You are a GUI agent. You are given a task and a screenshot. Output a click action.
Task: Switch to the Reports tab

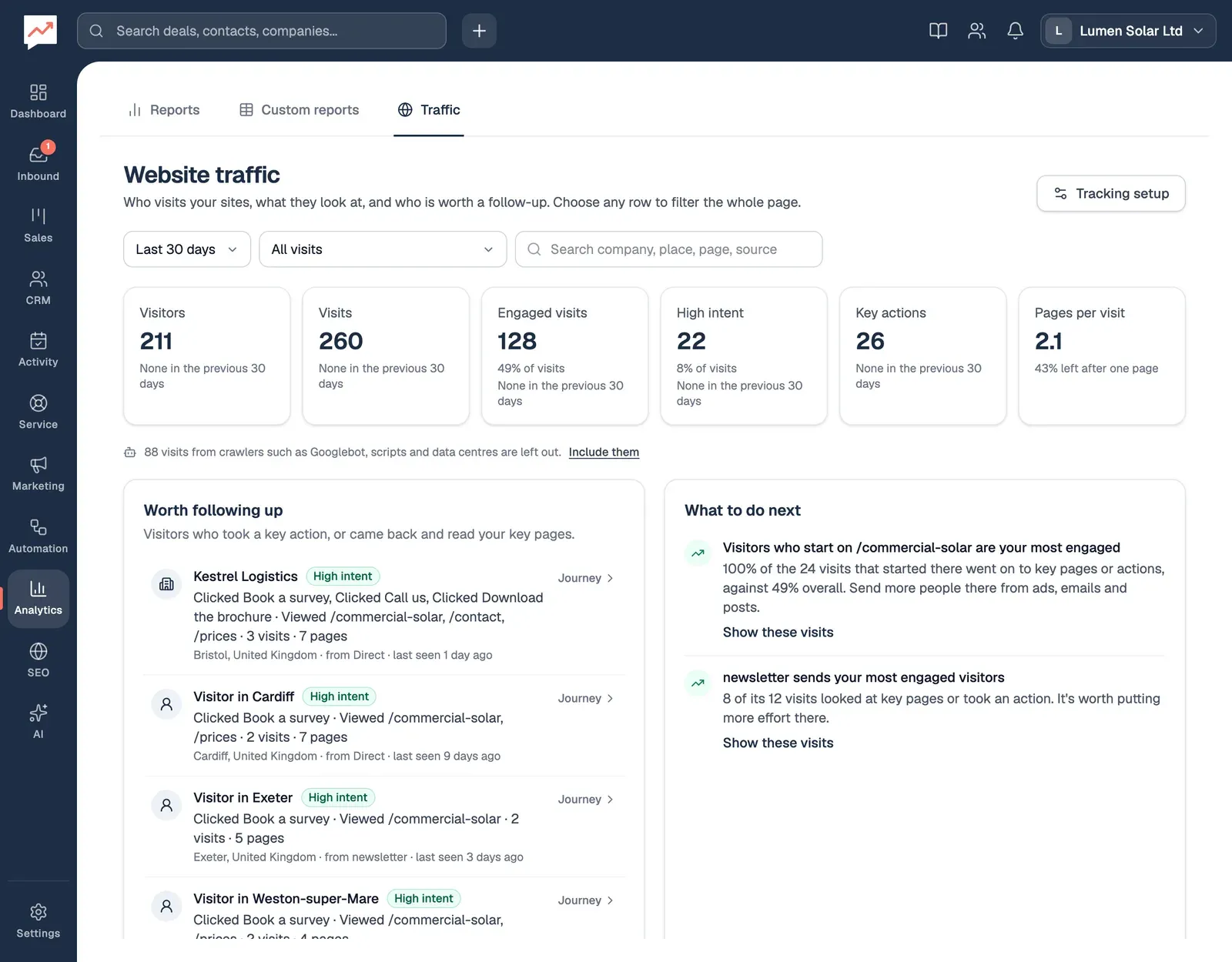tap(164, 110)
